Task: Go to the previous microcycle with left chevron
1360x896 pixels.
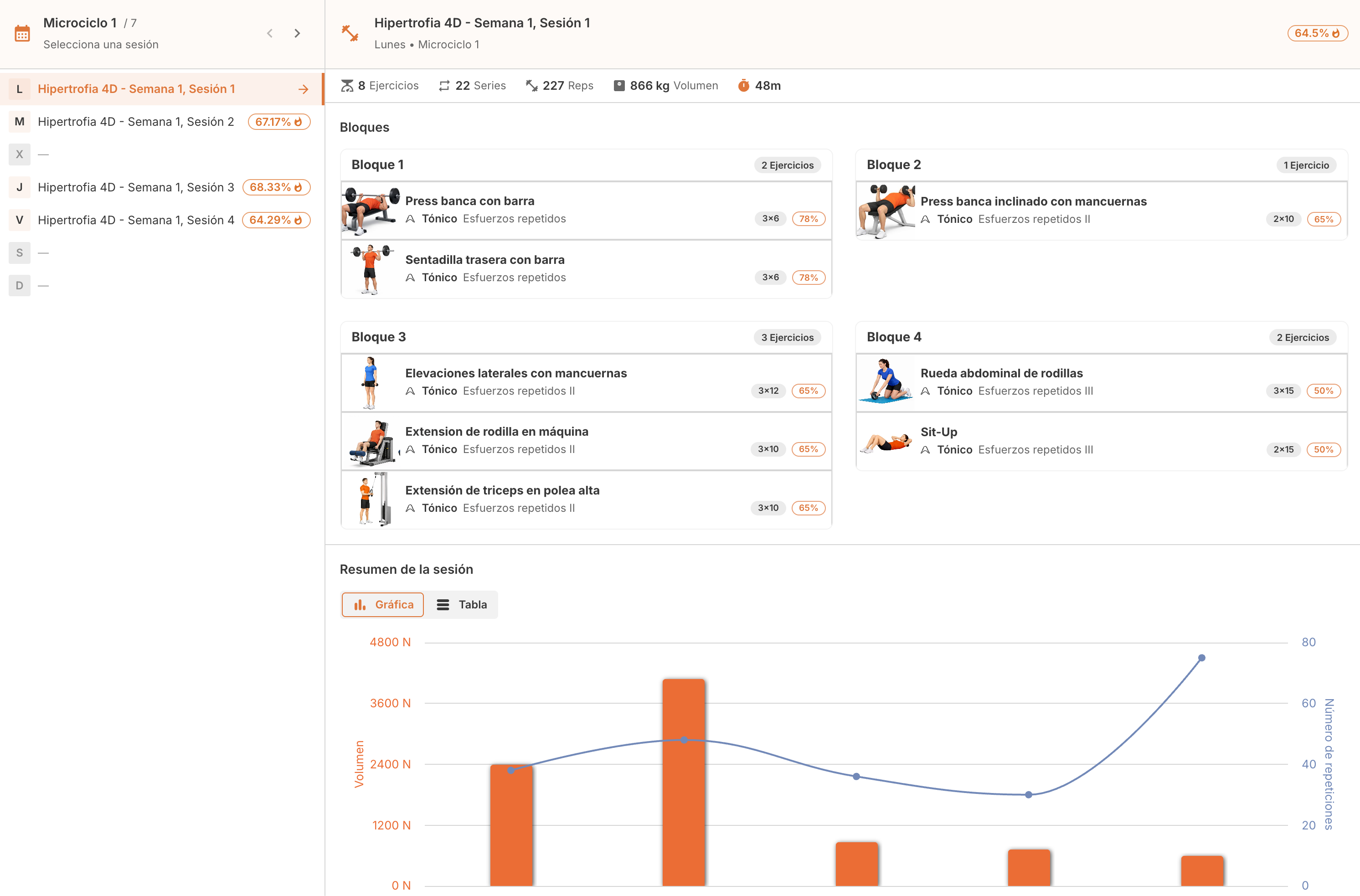Action: (x=270, y=34)
